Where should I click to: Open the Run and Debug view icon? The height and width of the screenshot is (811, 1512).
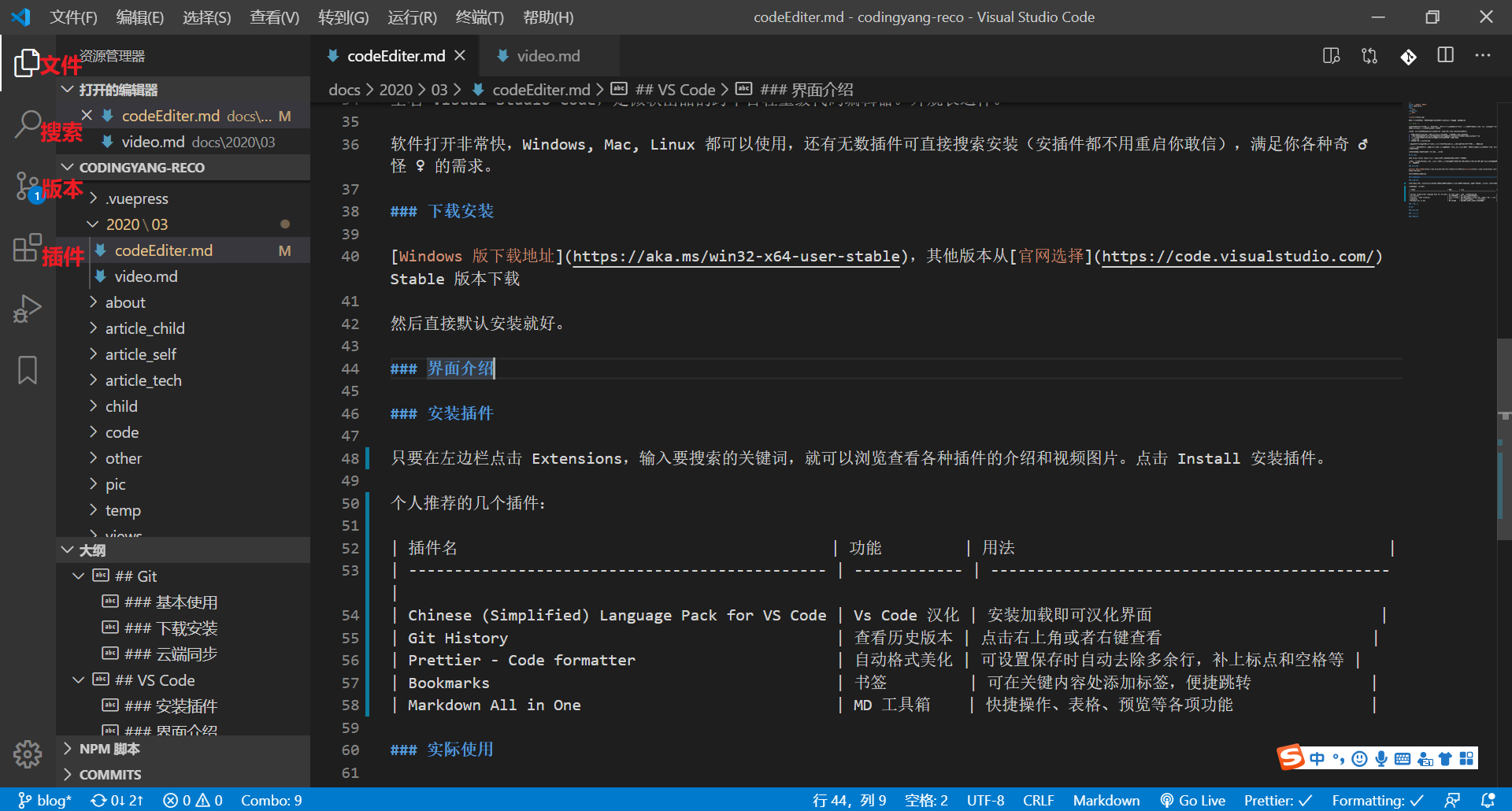[x=27, y=309]
